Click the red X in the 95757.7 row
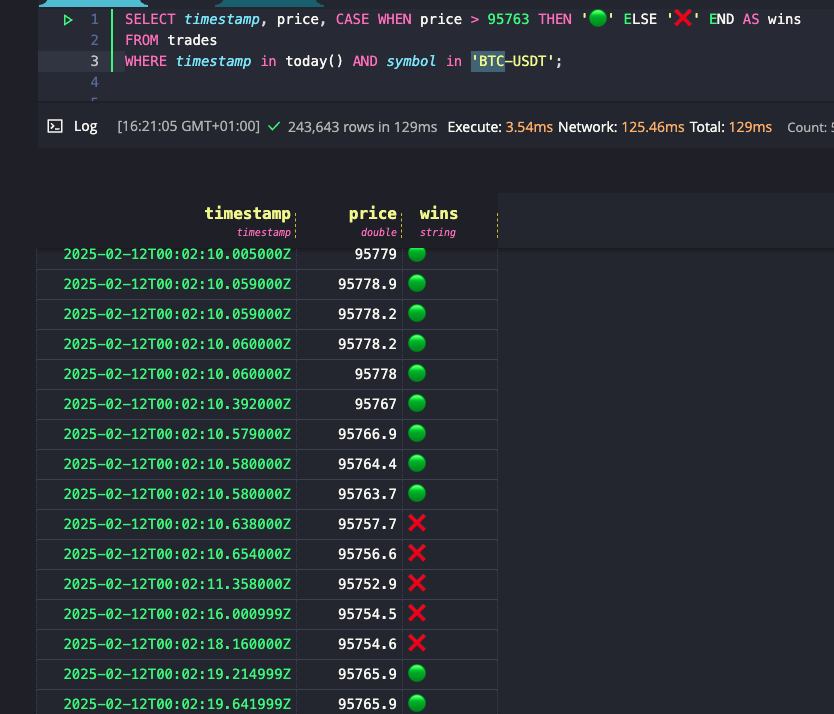Screen dimensions: 834x714 pos(417,524)
